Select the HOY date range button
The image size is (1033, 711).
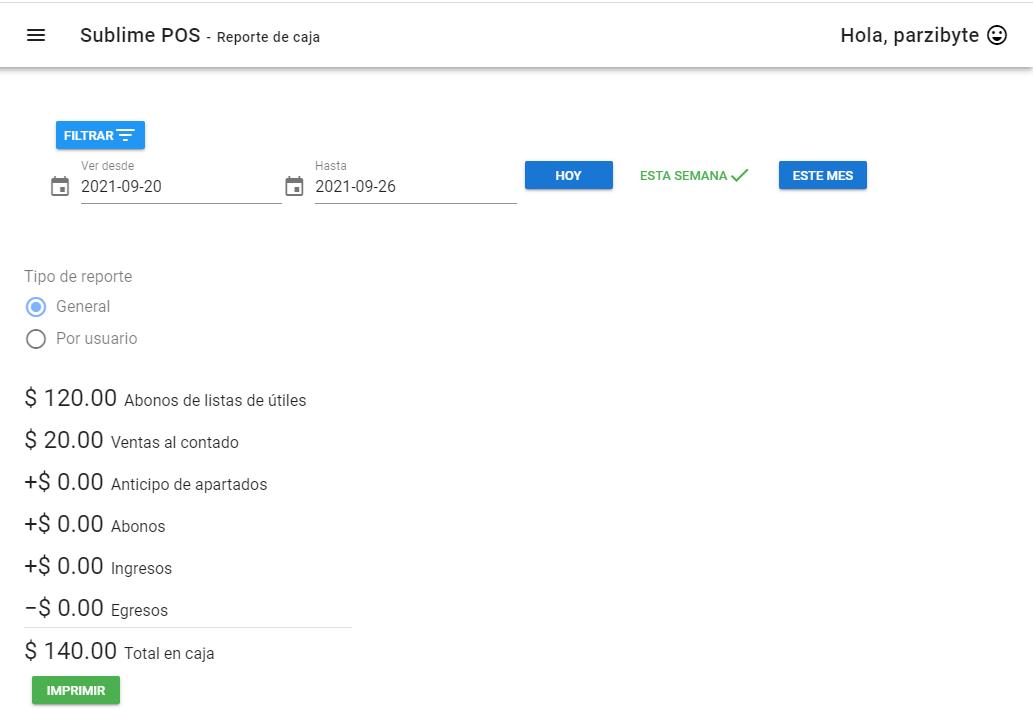pos(569,175)
